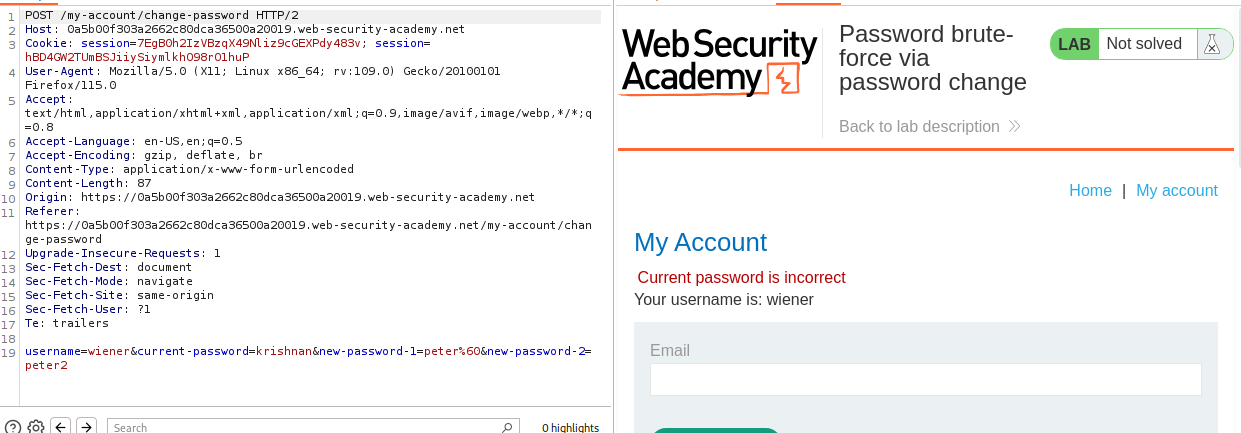Screen dimensions: 1241x433
Task: Click the 0 highlights indicator
Action: [x=571, y=427]
